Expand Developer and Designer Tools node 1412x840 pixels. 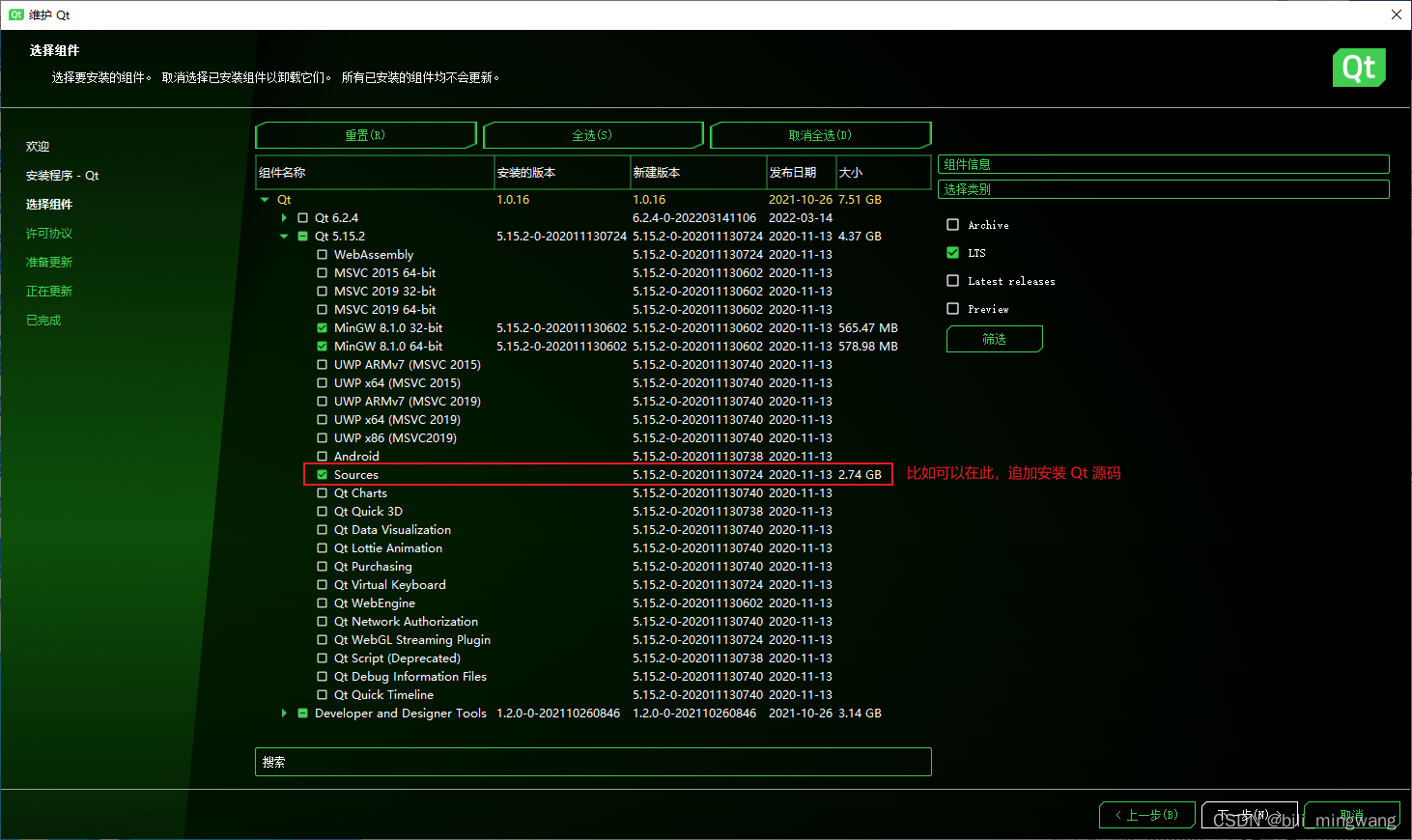[x=284, y=714]
